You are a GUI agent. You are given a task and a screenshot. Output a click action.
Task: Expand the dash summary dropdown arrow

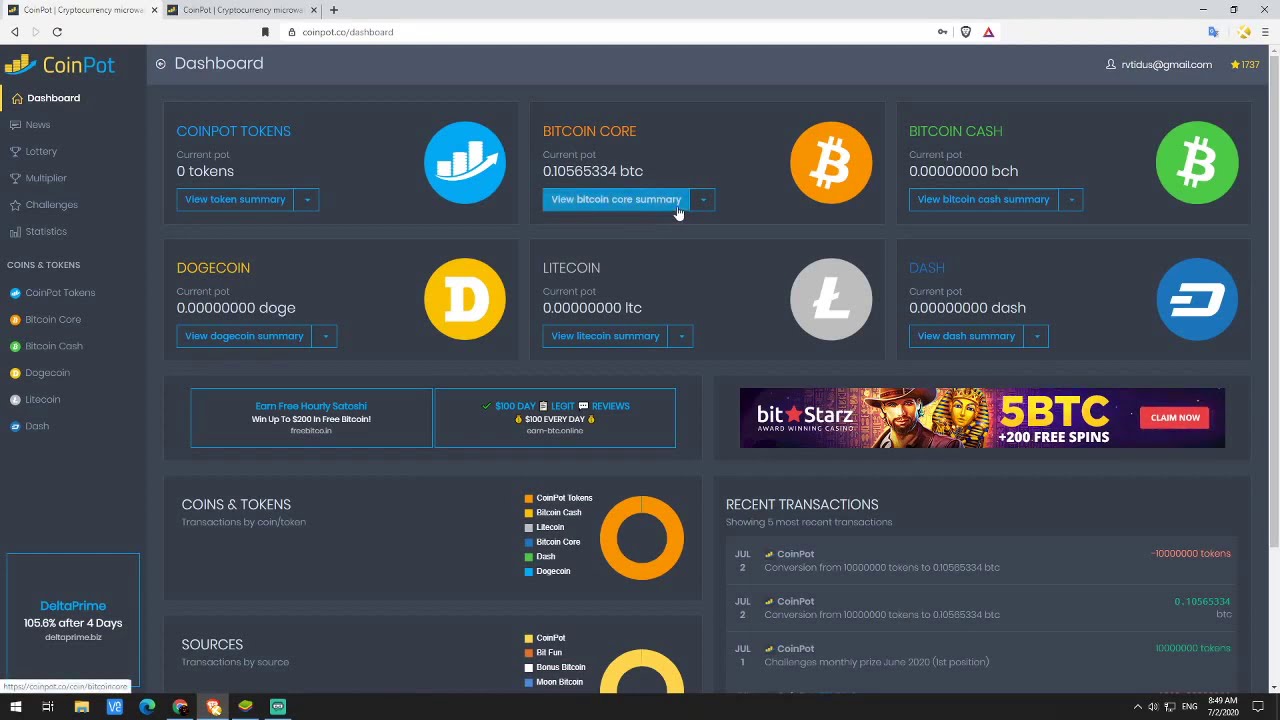coord(1036,336)
